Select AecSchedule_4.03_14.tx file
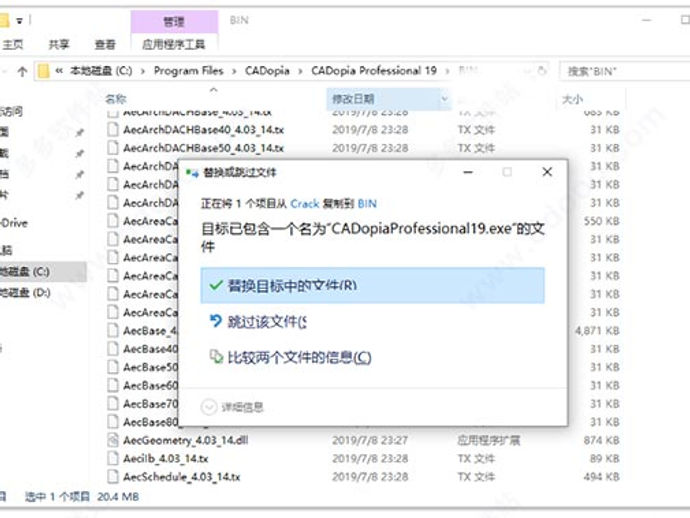 click(x=182, y=477)
